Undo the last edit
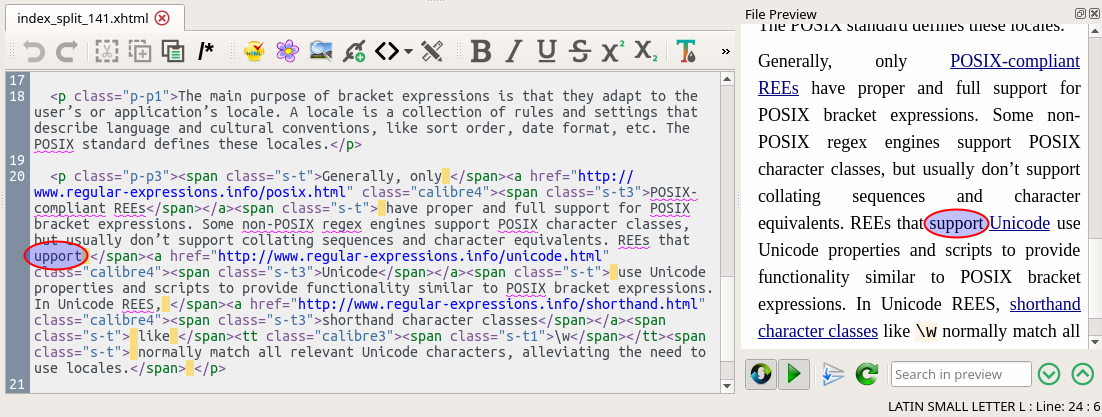The width and height of the screenshot is (1102, 417). pyautogui.click(x=34, y=51)
